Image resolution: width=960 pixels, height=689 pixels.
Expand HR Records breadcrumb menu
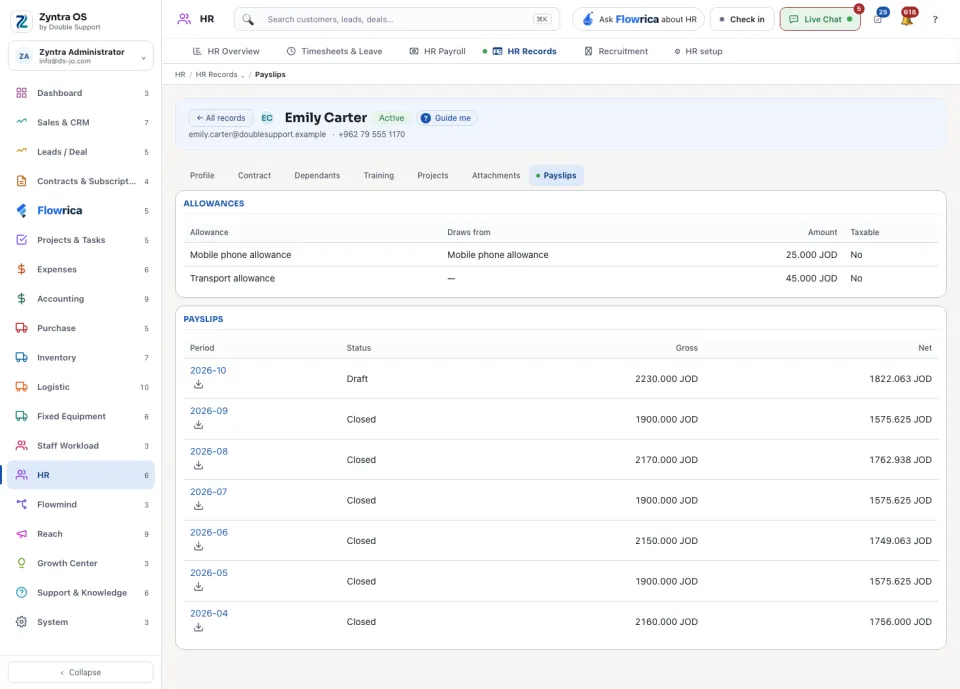pyautogui.click(x=242, y=75)
